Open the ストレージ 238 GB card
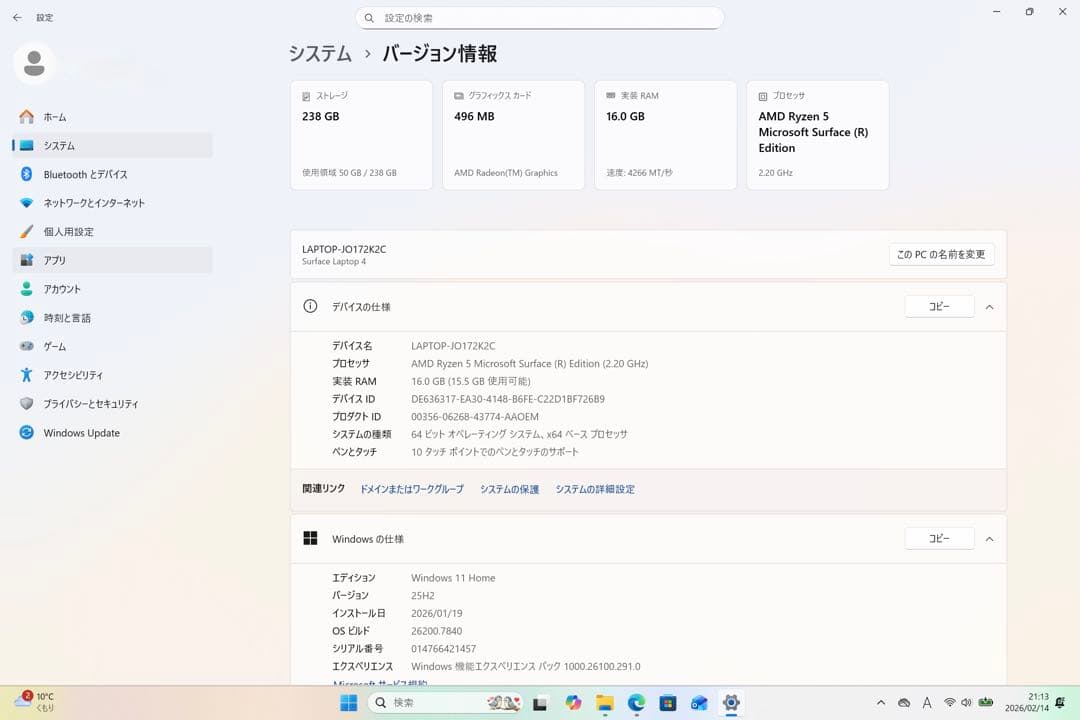This screenshot has width=1080, height=720. pos(362,135)
